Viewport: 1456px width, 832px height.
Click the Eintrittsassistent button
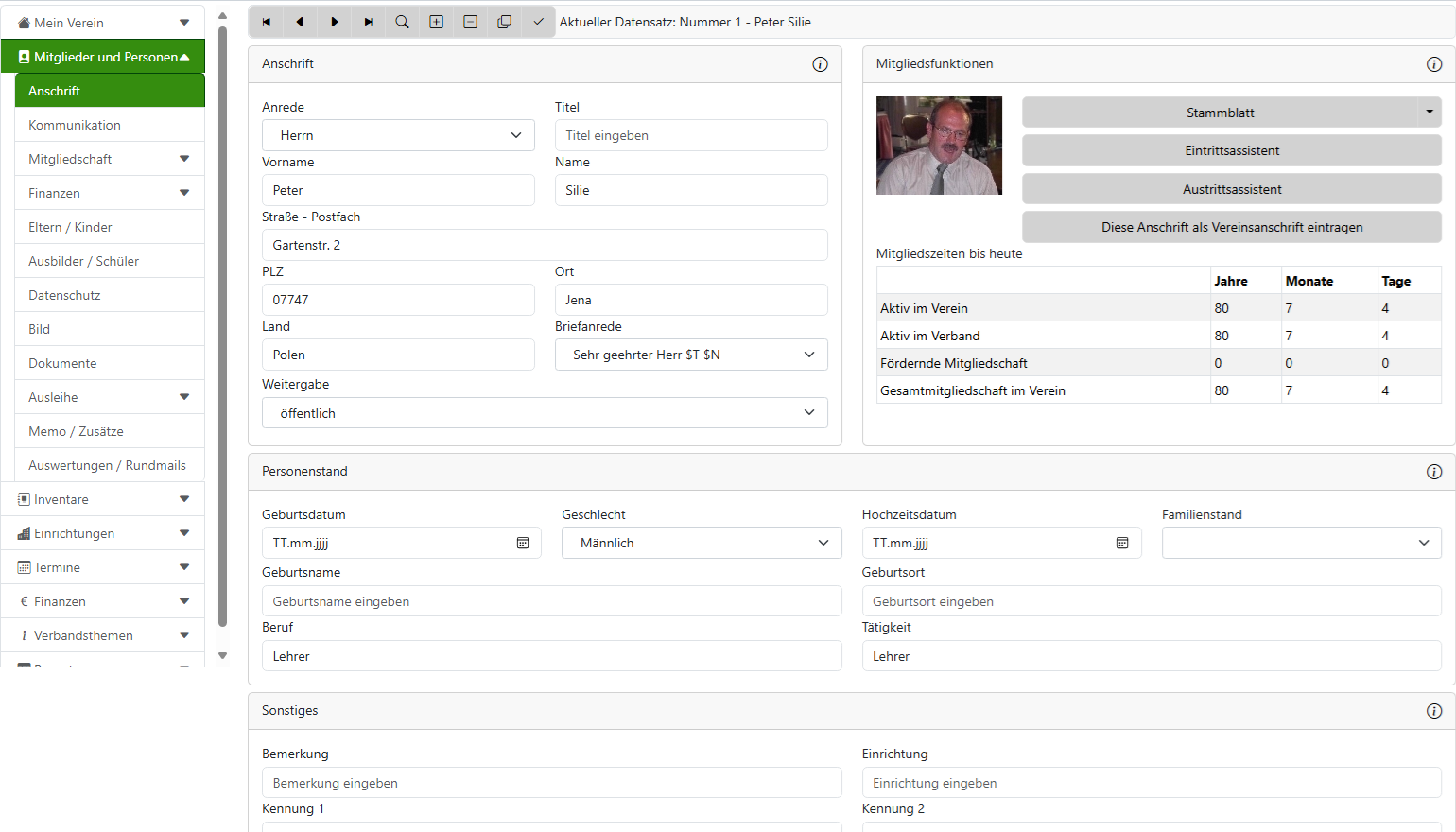click(1231, 150)
